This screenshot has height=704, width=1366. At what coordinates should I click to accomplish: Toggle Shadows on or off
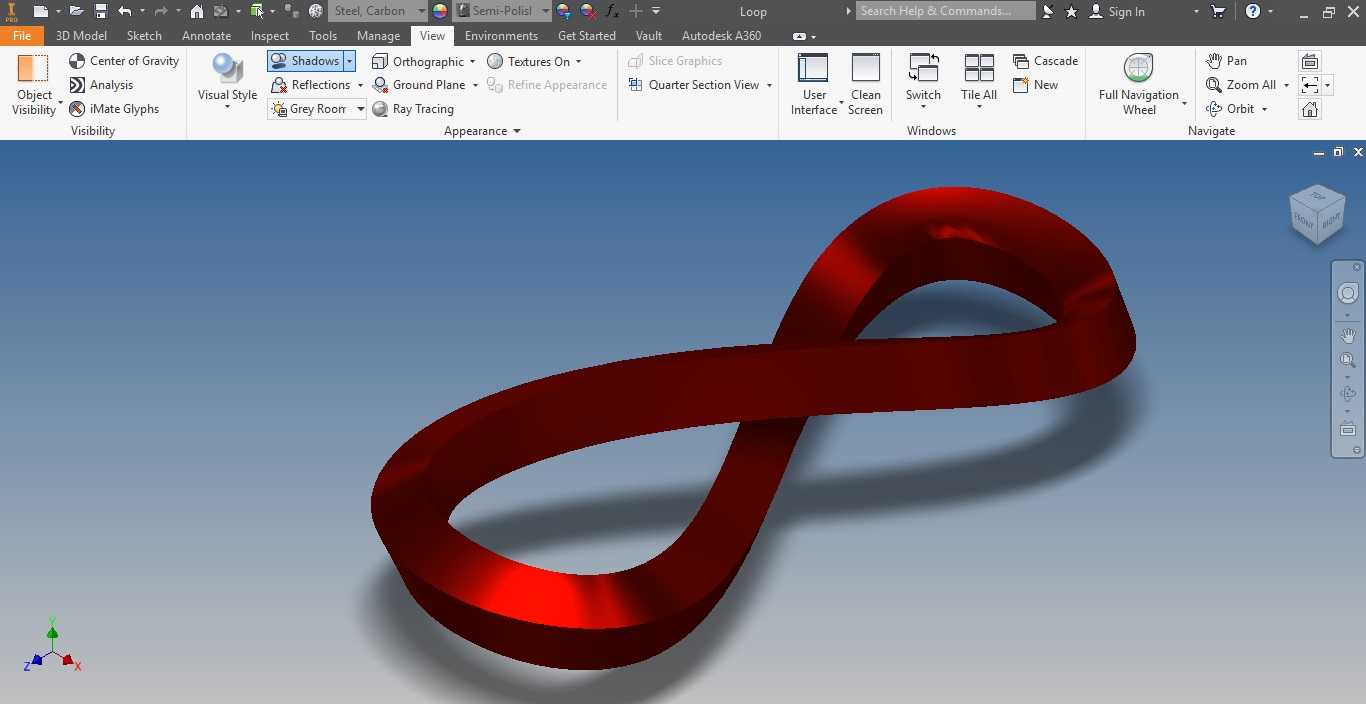tap(305, 61)
